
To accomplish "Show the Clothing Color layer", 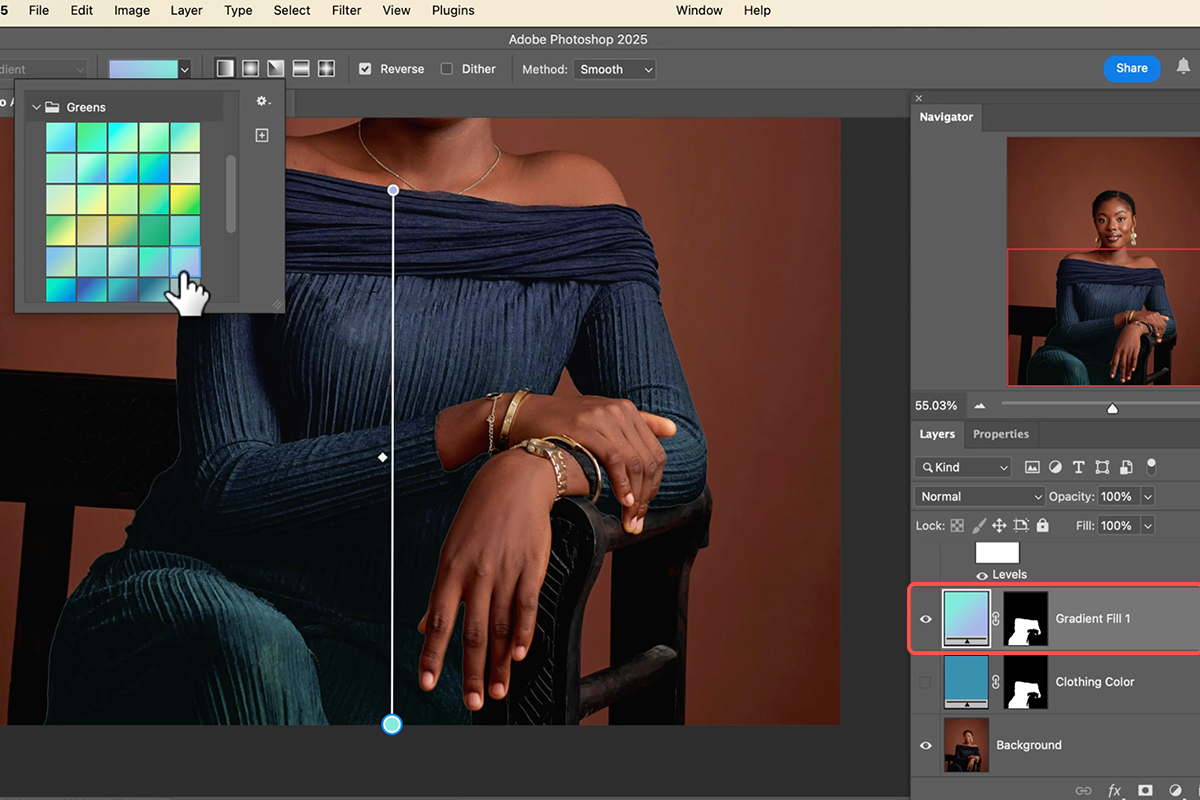I will click(925, 682).
